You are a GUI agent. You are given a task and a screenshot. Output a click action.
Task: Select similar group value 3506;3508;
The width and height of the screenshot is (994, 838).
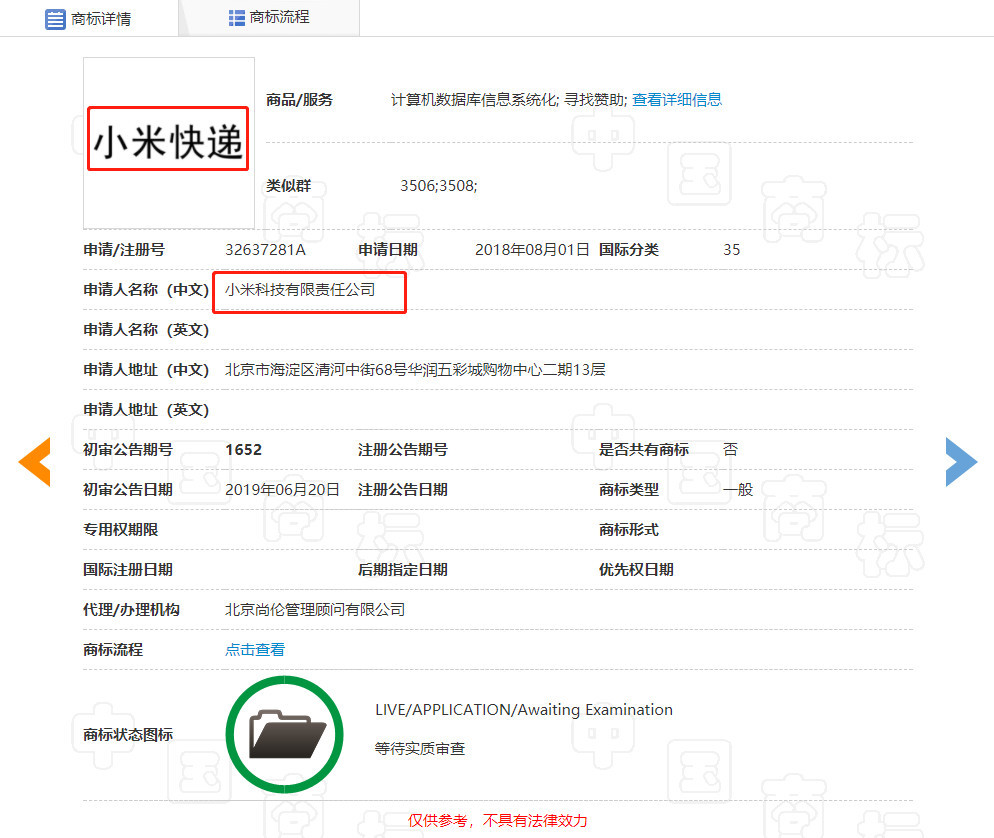click(x=439, y=186)
